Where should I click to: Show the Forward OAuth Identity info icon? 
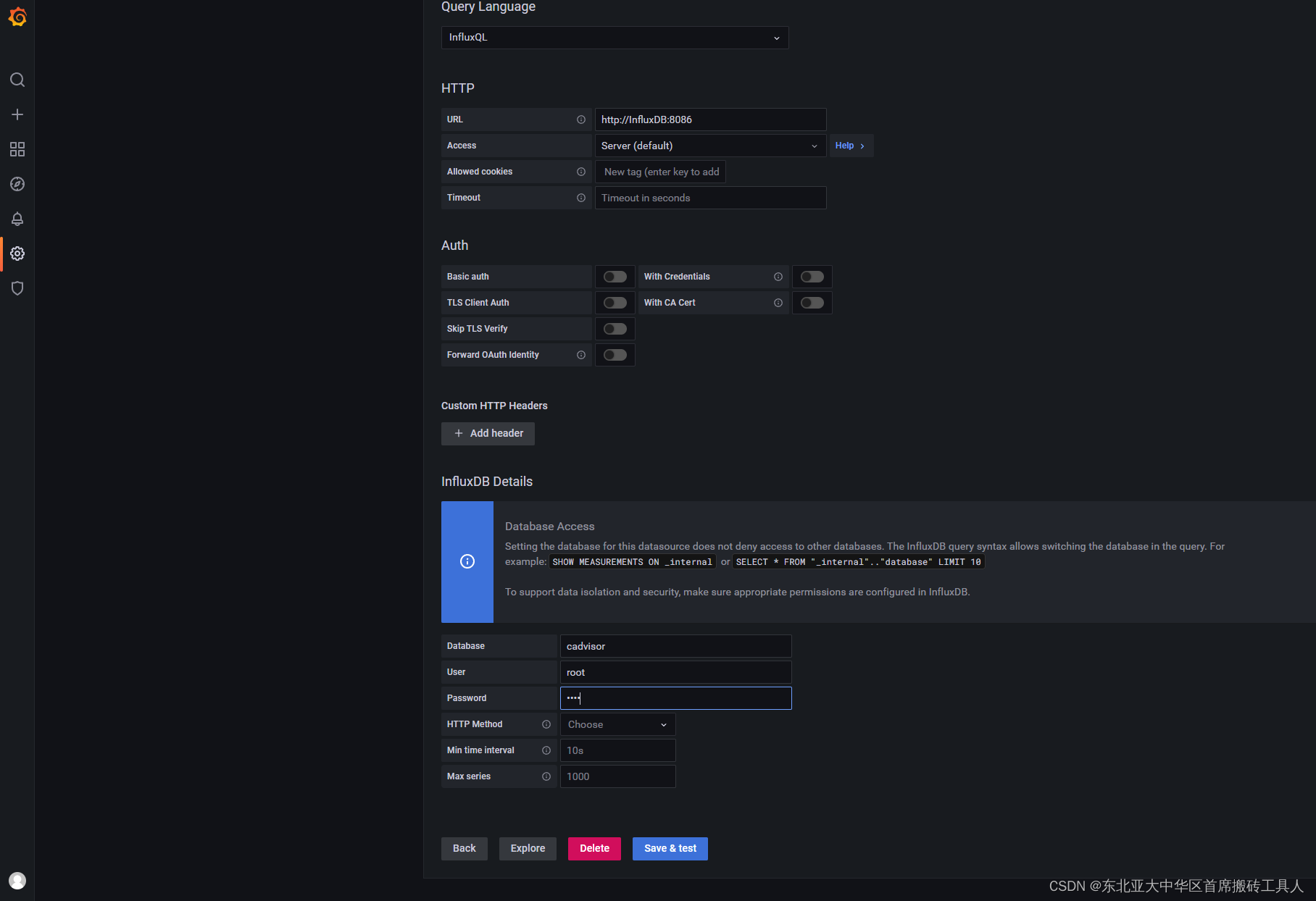point(581,355)
